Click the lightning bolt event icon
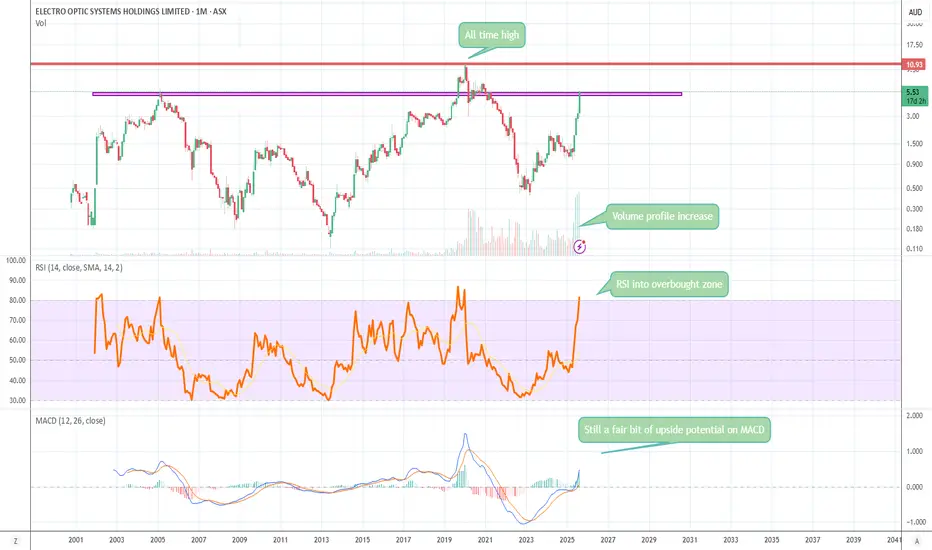Image resolution: width=932 pixels, height=550 pixels. (x=580, y=246)
